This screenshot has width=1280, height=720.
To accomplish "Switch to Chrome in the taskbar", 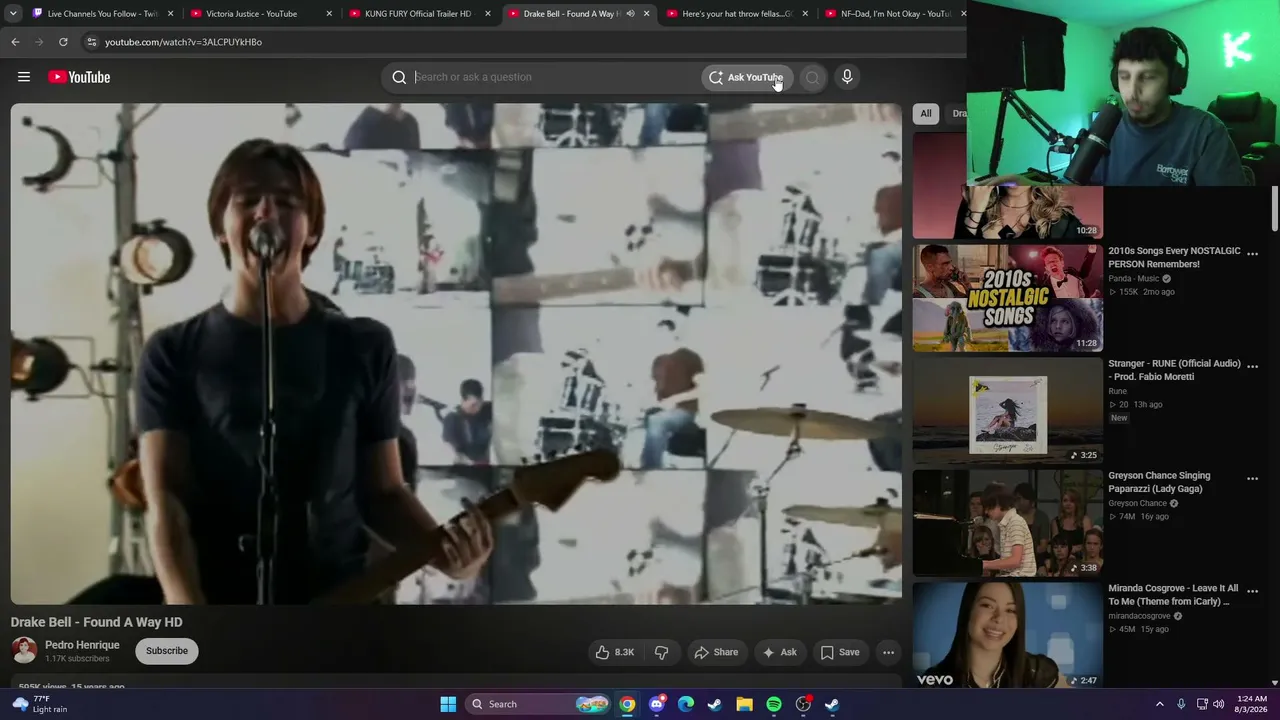I will [x=627, y=704].
